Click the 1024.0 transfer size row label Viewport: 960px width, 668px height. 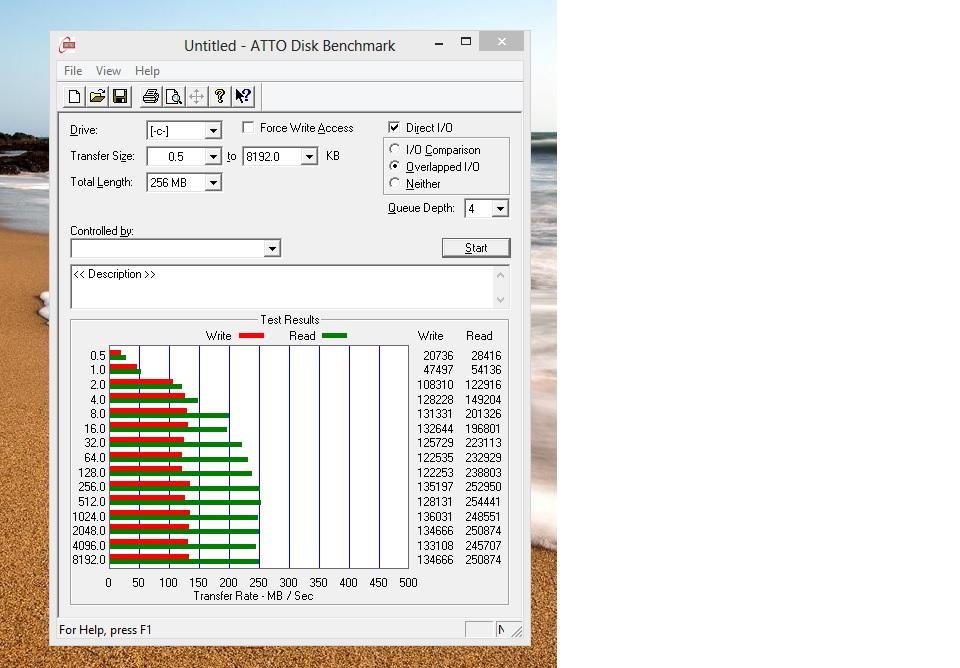89,517
